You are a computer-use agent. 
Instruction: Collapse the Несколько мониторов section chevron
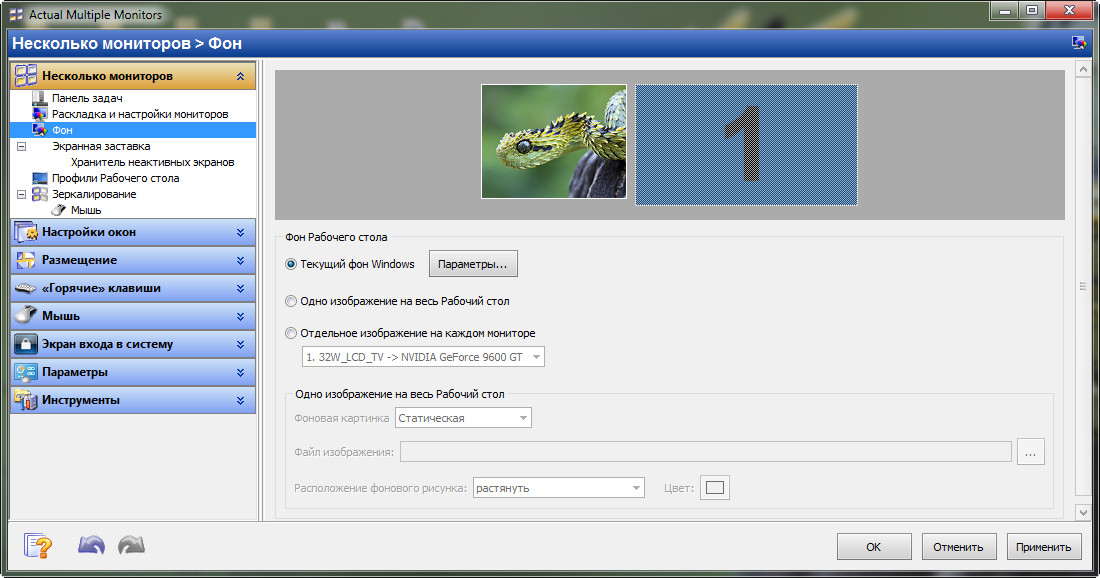click(241, 76)
